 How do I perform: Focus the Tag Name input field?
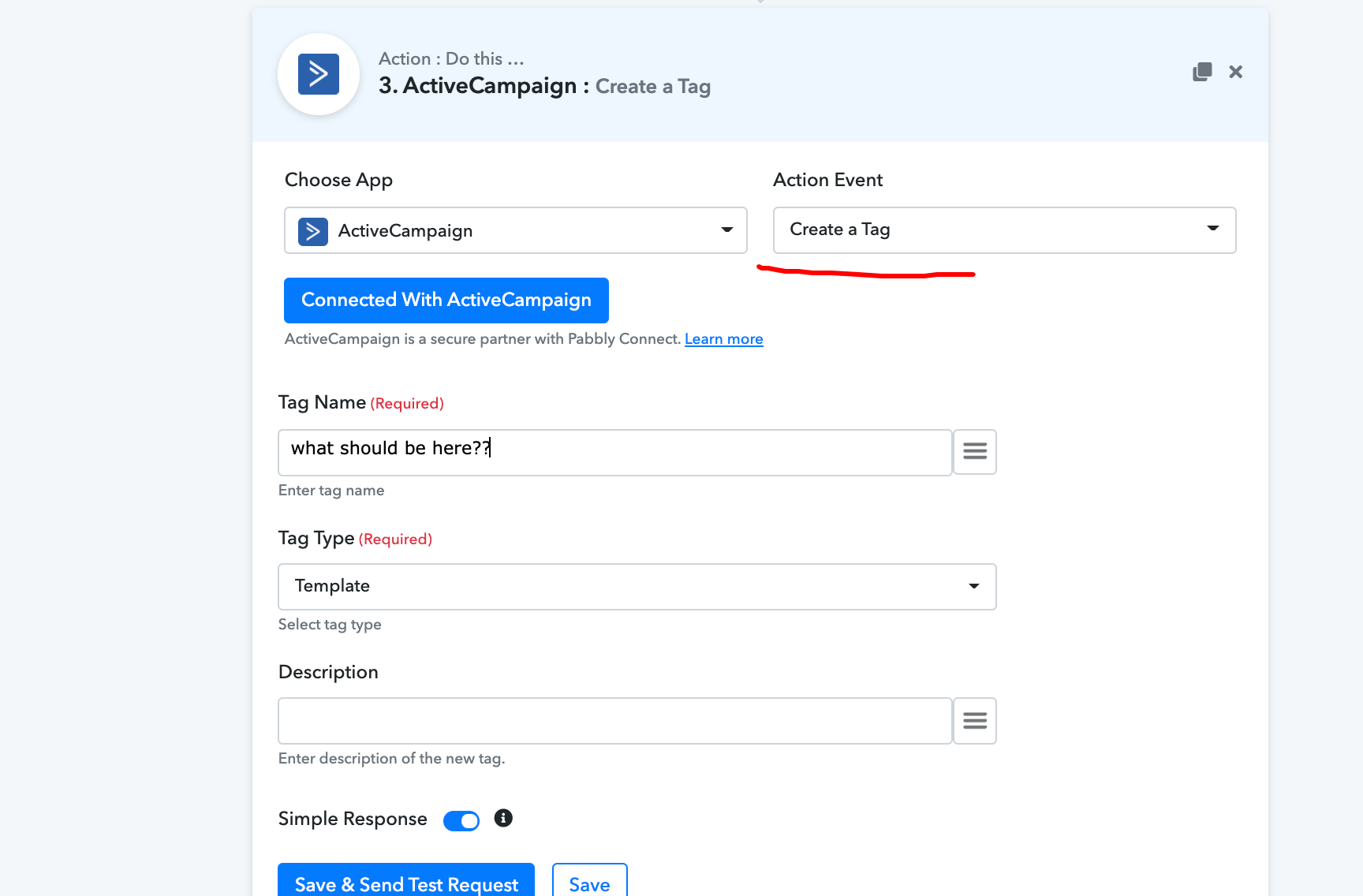click(615, 453)
